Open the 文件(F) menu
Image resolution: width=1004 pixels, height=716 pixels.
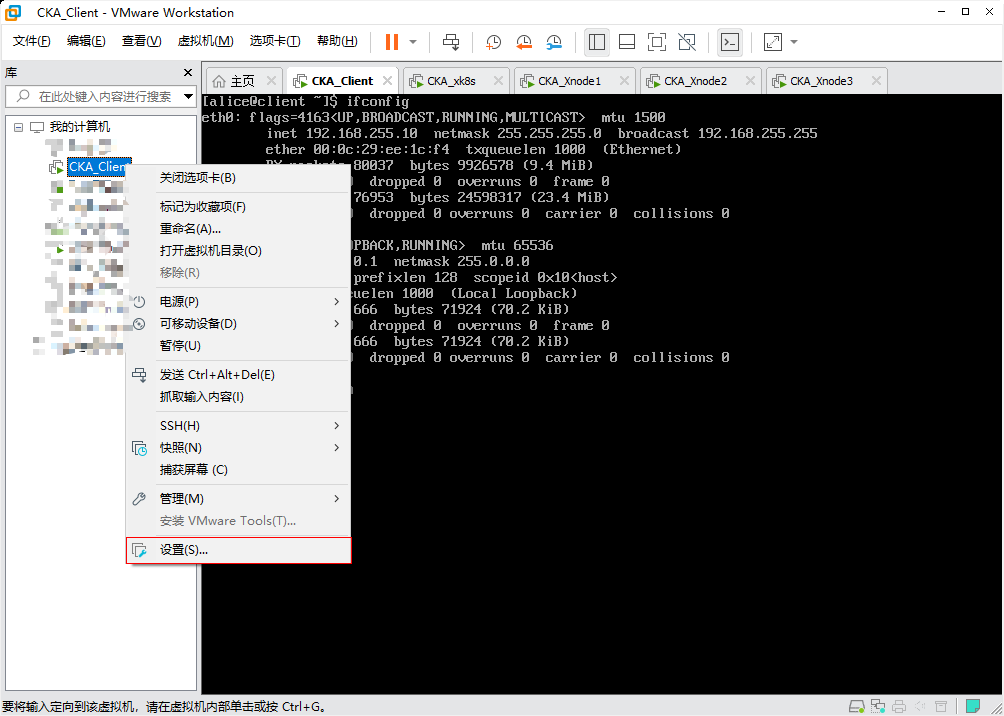tap(32, 41)
